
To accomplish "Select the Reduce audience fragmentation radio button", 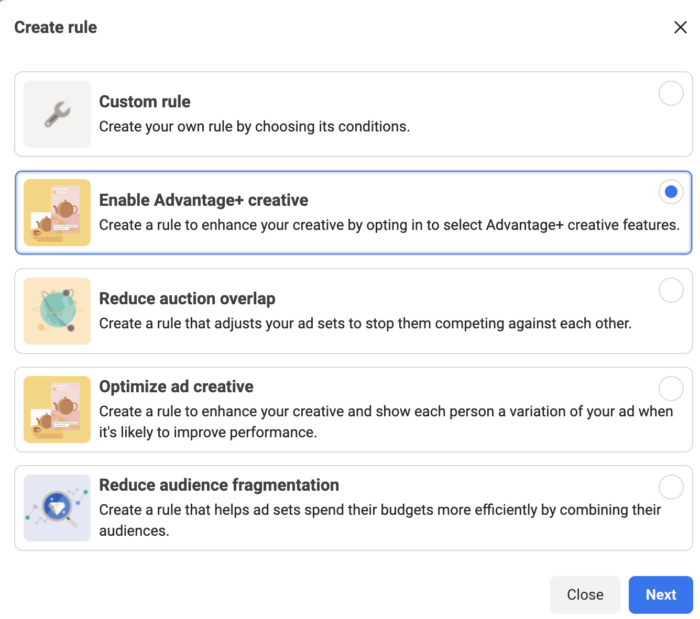I will click(671, 487).
